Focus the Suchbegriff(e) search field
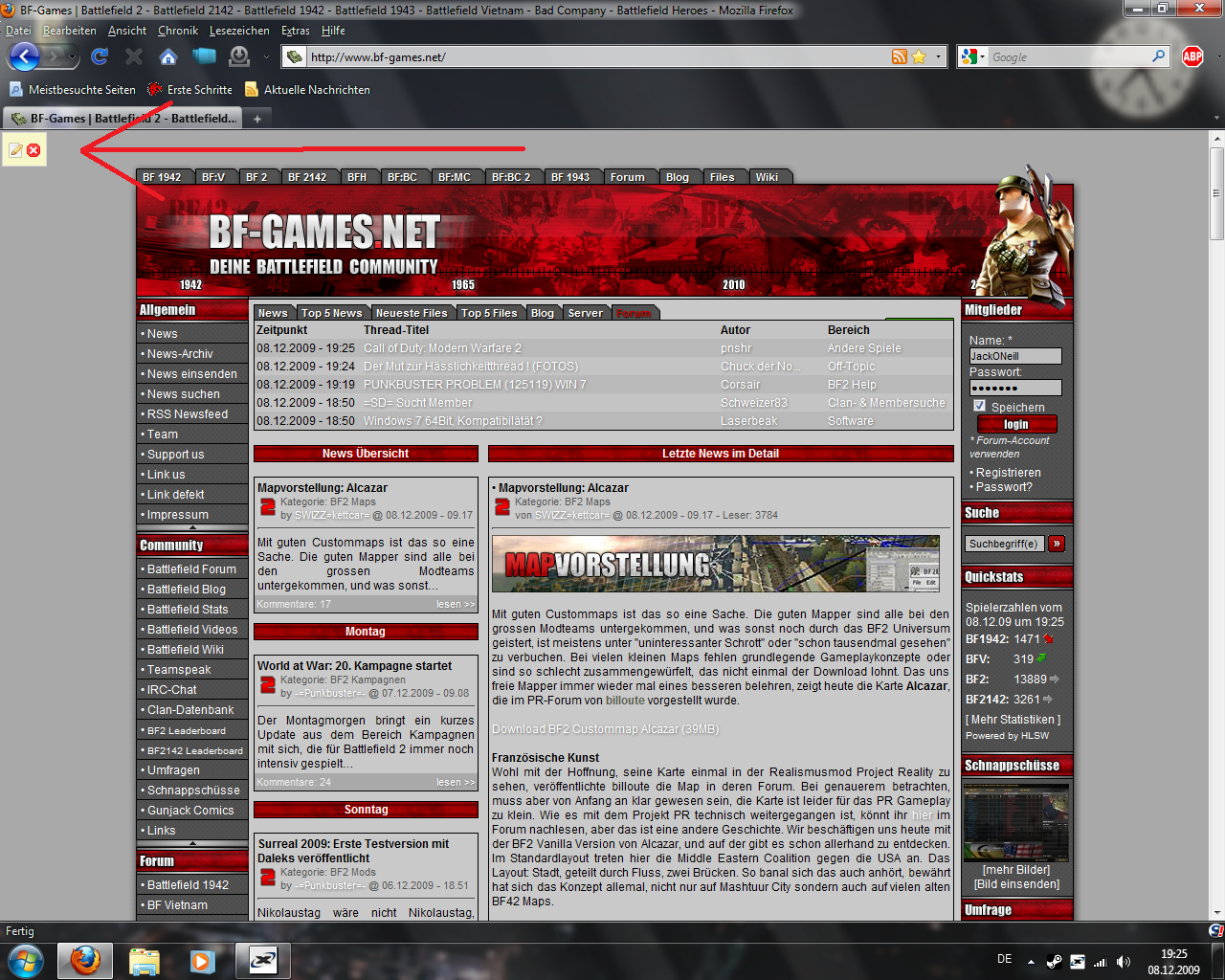This screenshot has height=980, width=1225. pyautogui.click(x=1005, y=544)
